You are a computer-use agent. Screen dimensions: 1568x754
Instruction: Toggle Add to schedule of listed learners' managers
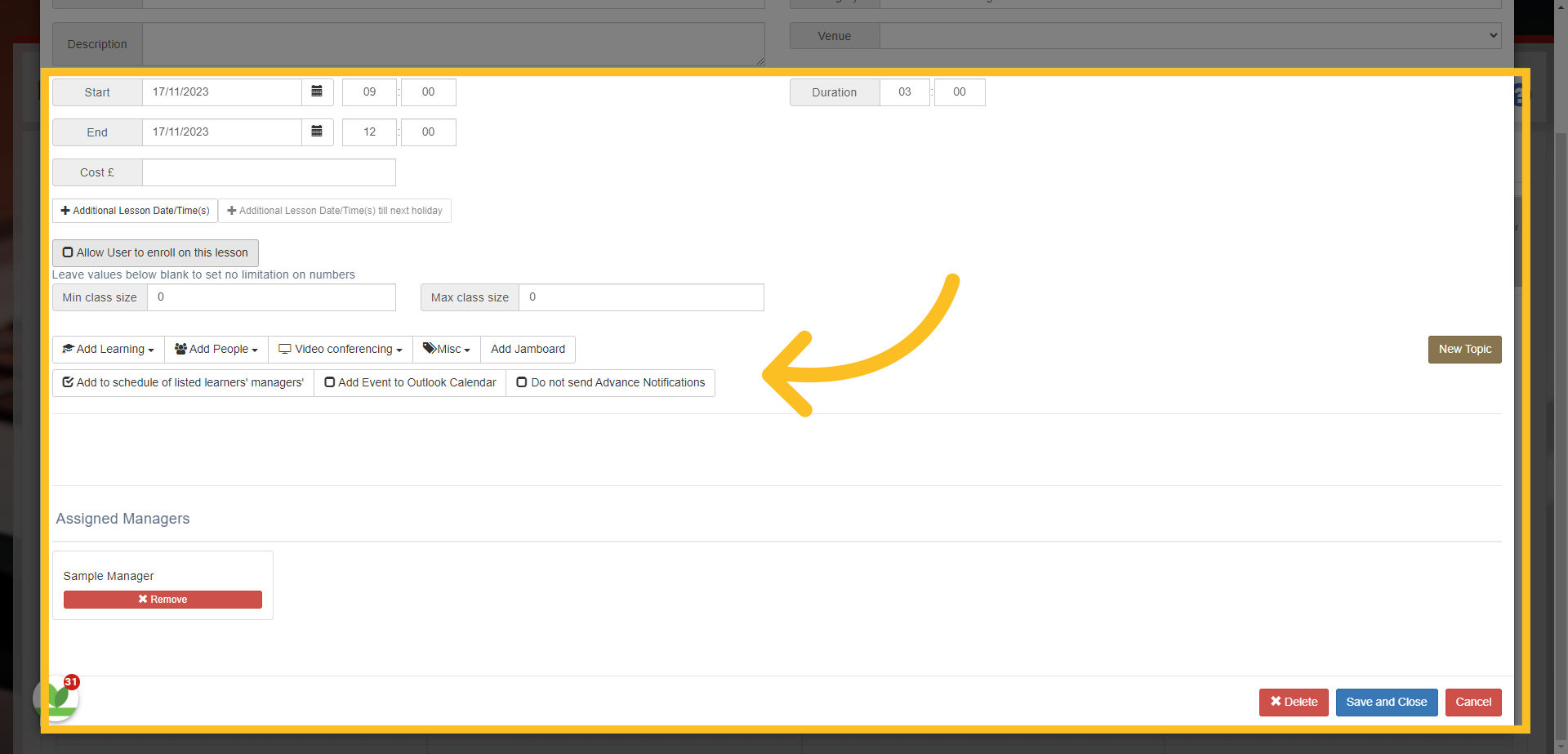[183, 383]
